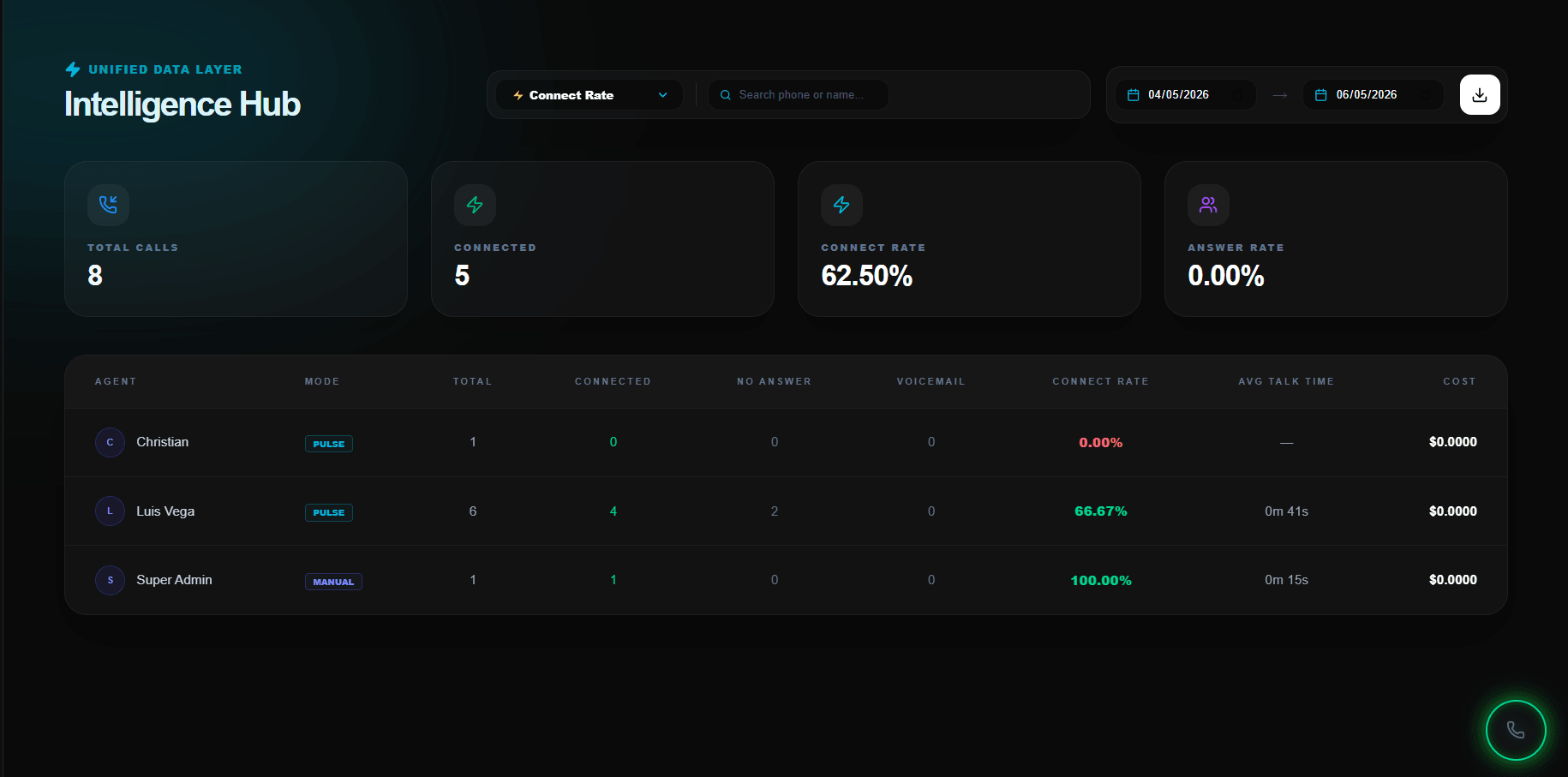Click the lightning icon beside Unified Data Layer

coord(73,69)
